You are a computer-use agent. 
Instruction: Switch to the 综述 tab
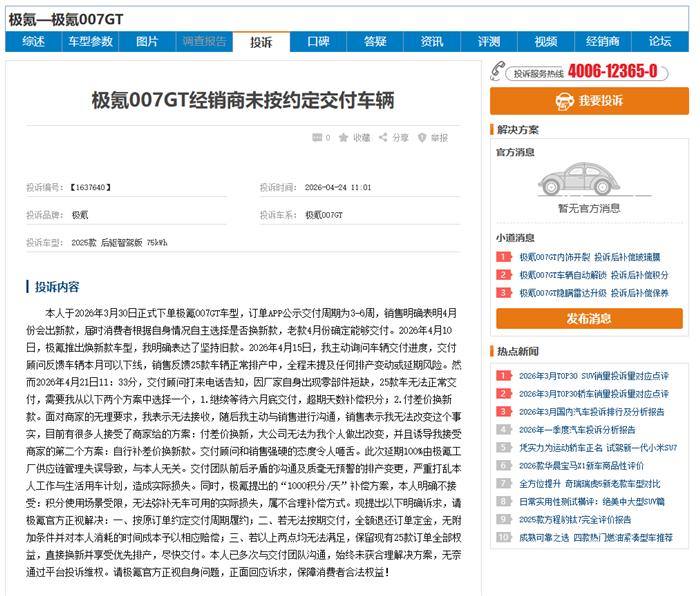(x=33, y=42)
